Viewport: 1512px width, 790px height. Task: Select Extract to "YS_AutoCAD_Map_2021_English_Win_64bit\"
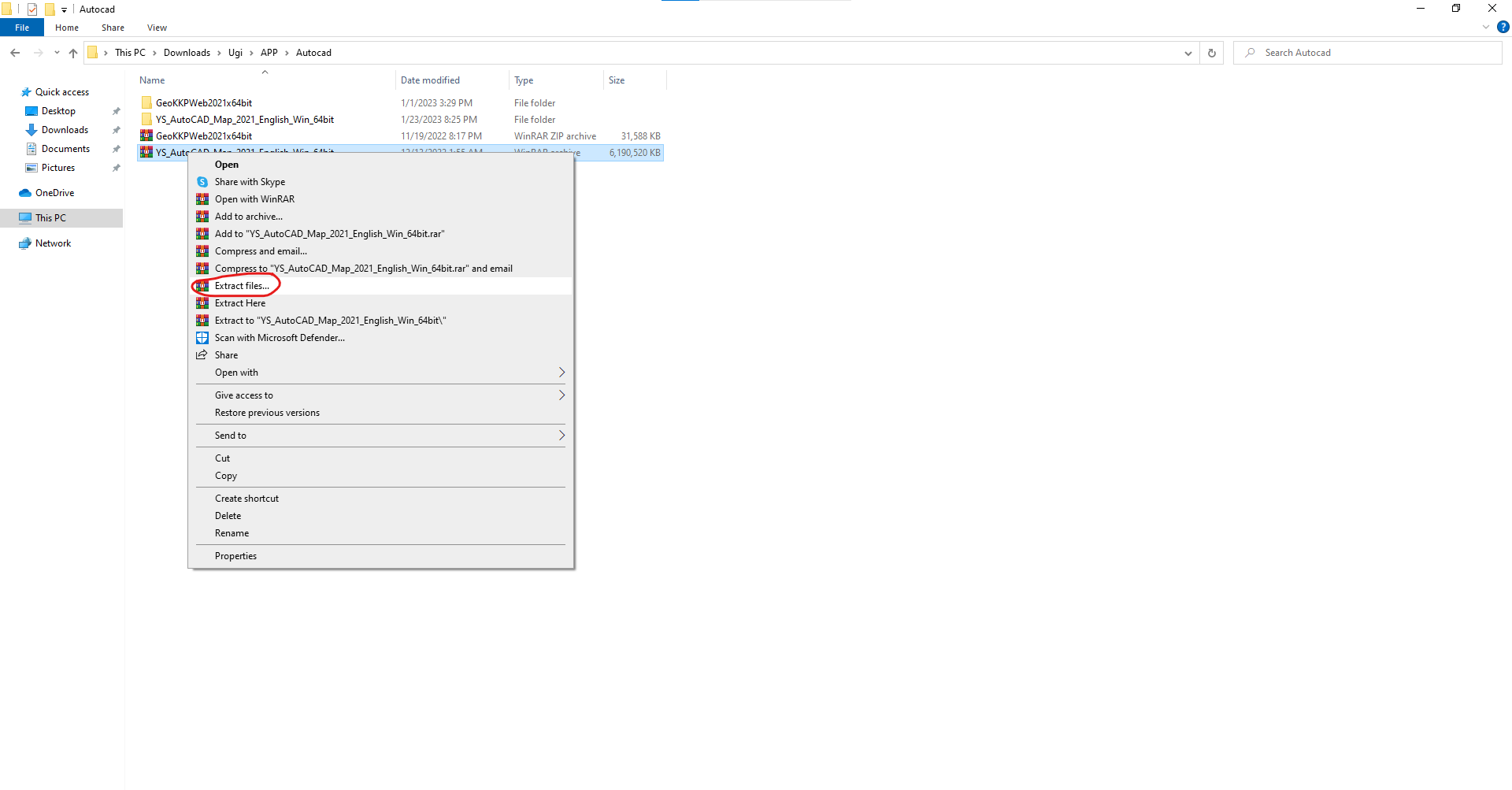click(x=382, y=321)
